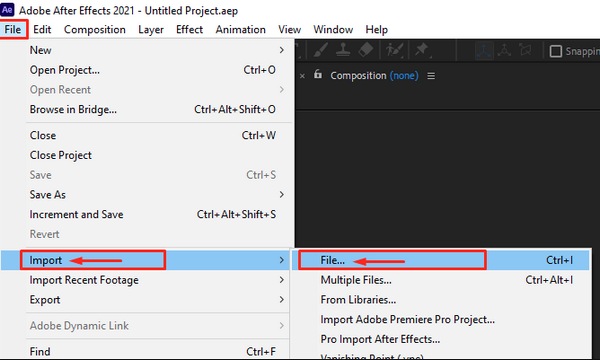The image size is (600, 360).
Task: Click the Local Axis Mode icon
Action: pyautogui.click(x=484, y=50)
